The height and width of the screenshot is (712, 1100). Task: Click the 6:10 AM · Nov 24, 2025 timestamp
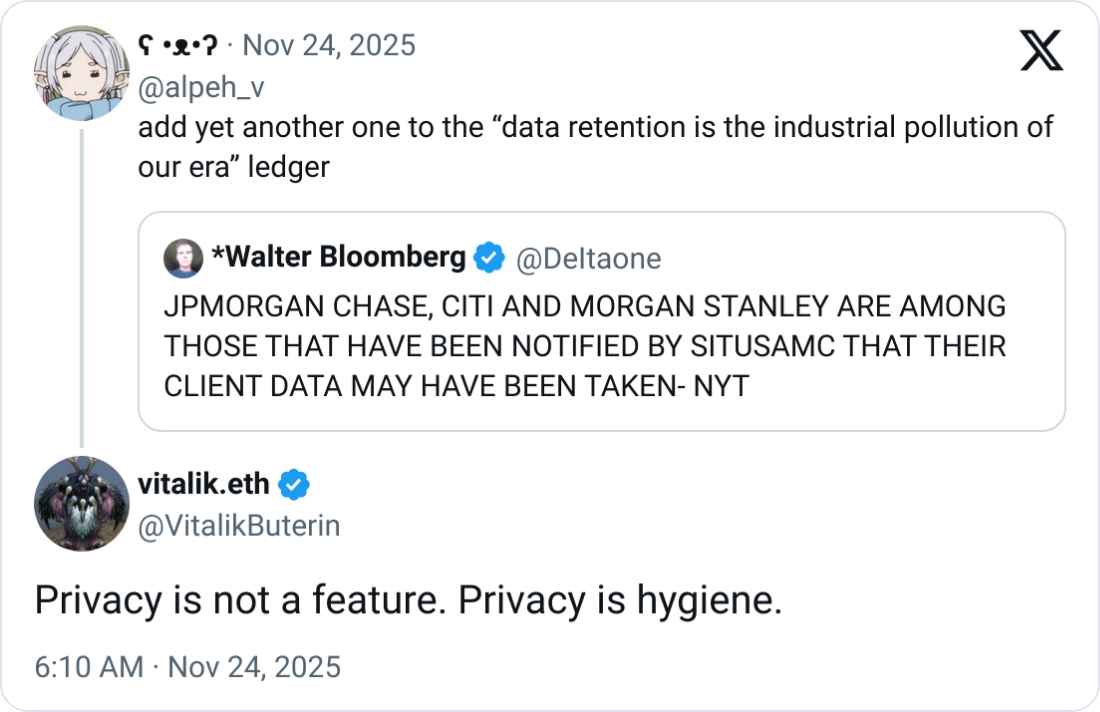pos(188,666)
